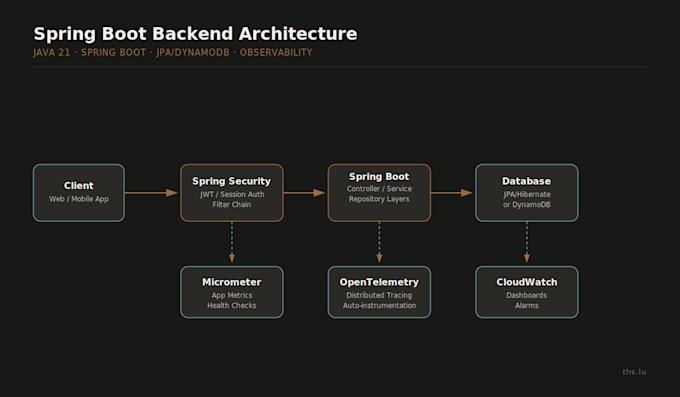The height and width of the screenshot is (397, 680).
Task: Select the CloudWatch node box
Action: click(x=526, y=292)
